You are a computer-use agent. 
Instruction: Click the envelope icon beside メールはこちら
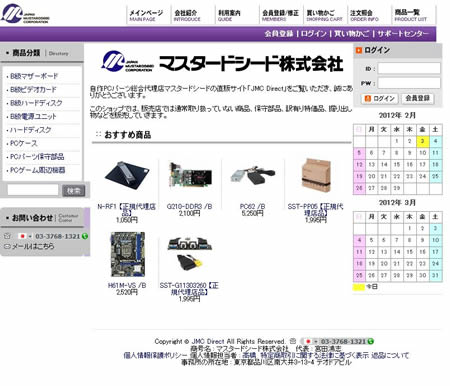coord(7,246)
